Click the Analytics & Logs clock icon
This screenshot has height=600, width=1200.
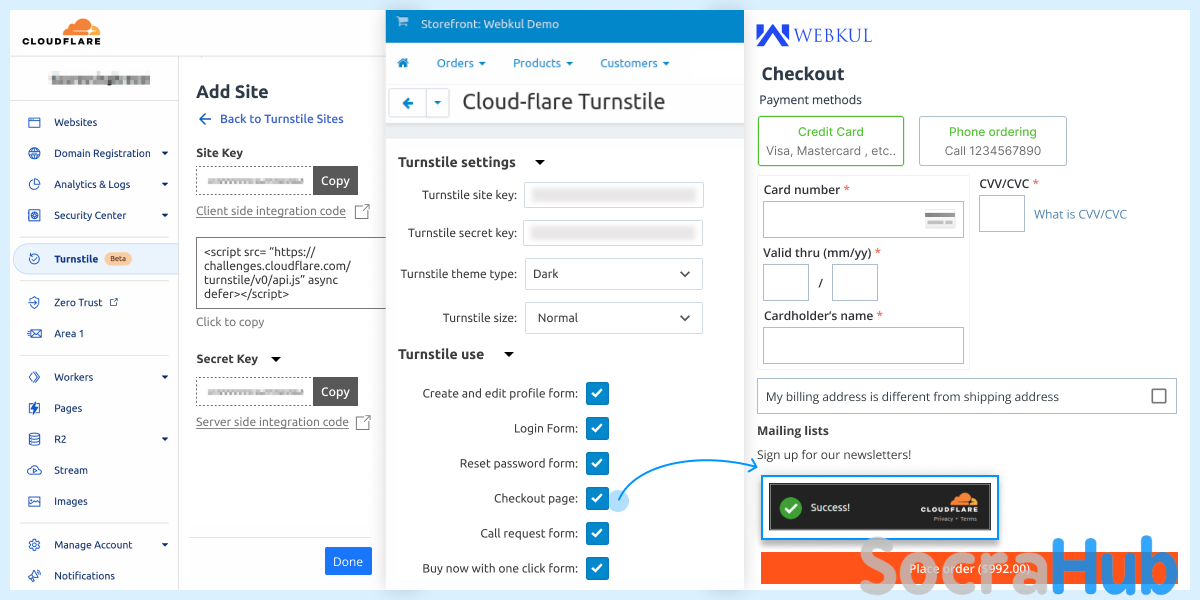click(x=34, y=184)
